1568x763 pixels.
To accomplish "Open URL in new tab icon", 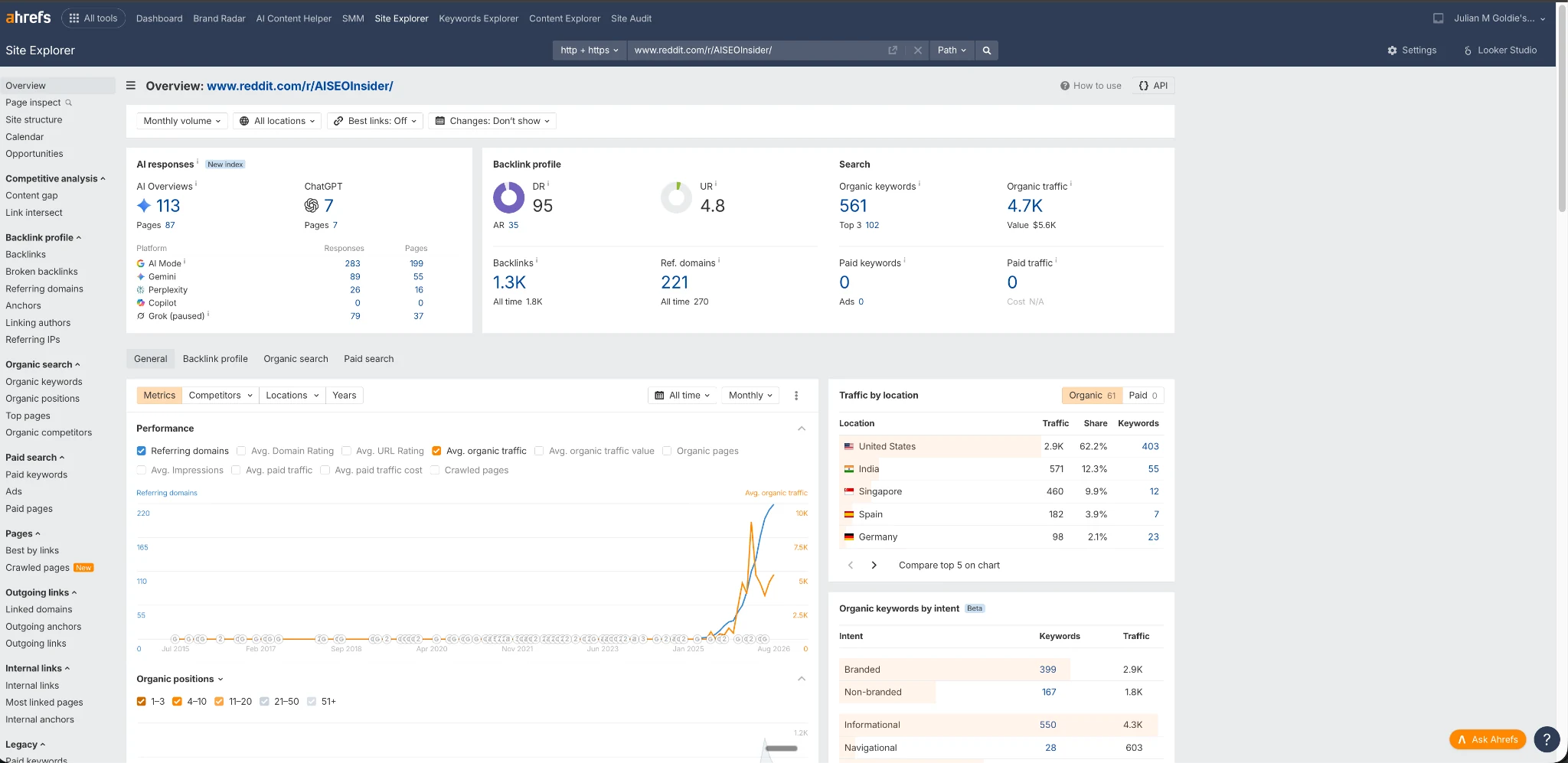I will click(893, 51).
